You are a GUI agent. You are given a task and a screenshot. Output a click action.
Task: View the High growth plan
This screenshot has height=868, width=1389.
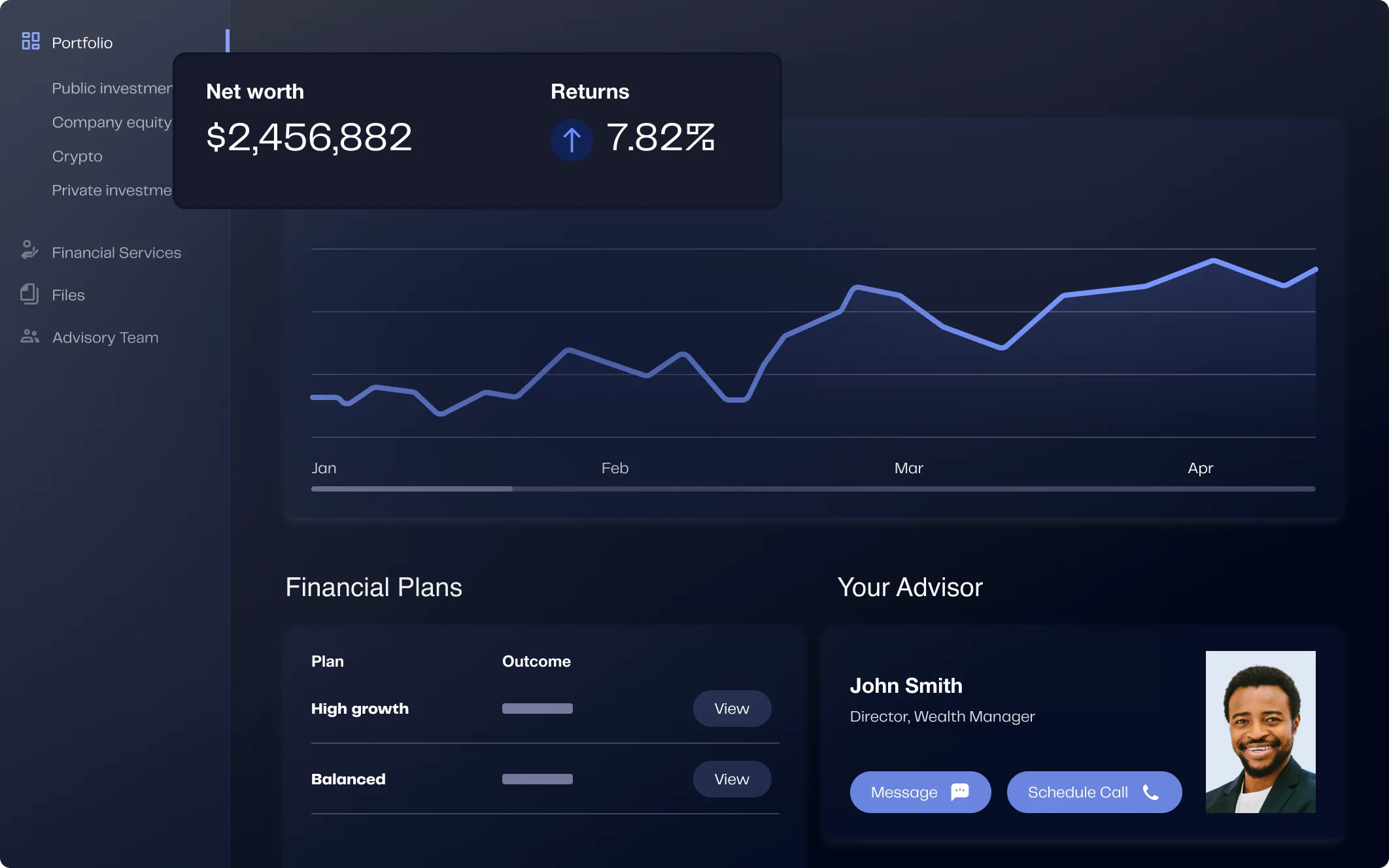point(731,709)
